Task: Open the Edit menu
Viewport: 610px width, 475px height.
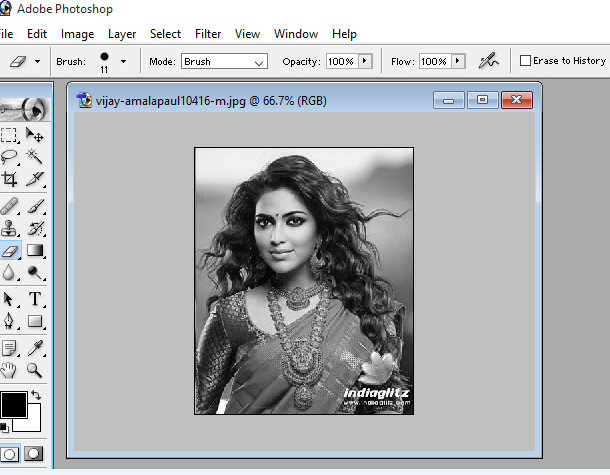Action: (37, 34)
